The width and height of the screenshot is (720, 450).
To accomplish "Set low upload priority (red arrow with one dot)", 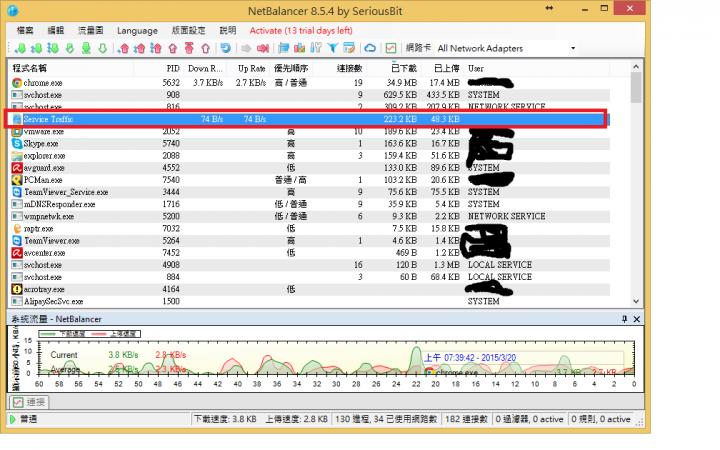I will (123, 48).
